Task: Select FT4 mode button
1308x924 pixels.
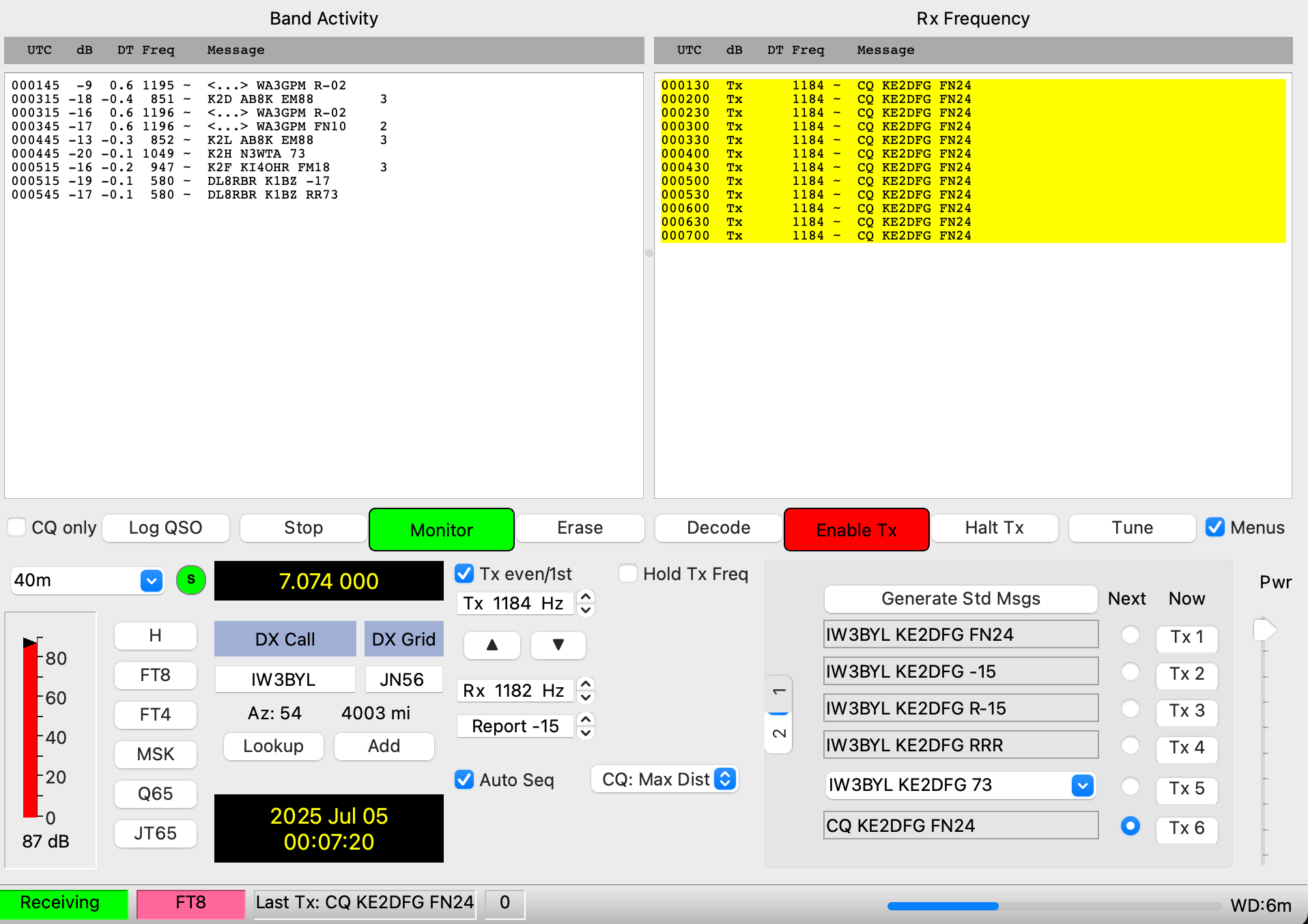Action: 156,714
